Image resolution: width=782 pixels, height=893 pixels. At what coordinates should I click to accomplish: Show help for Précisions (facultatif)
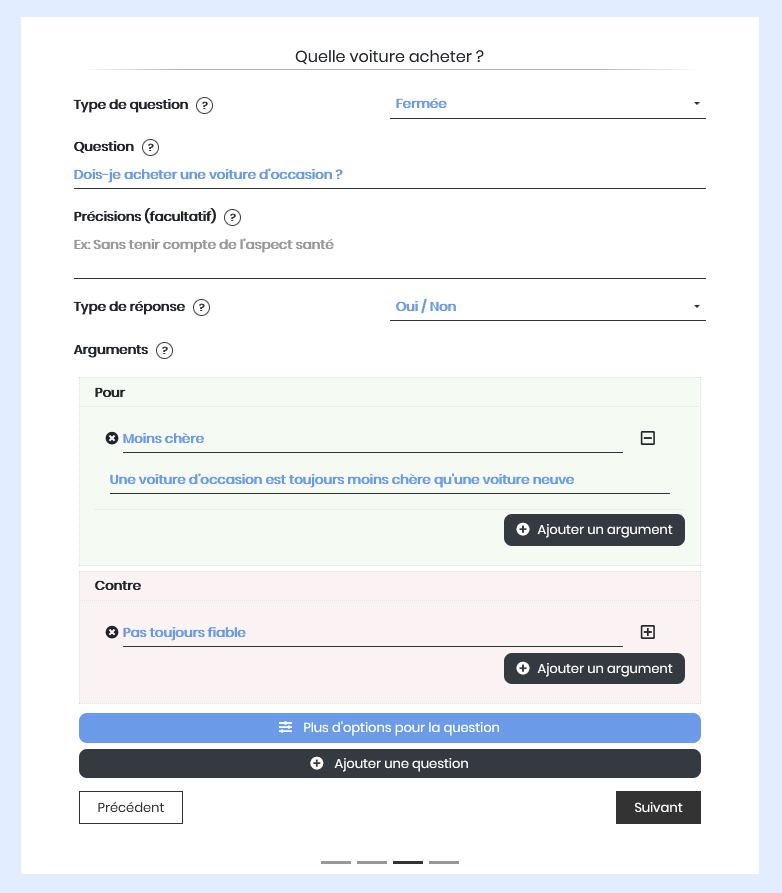232,218
